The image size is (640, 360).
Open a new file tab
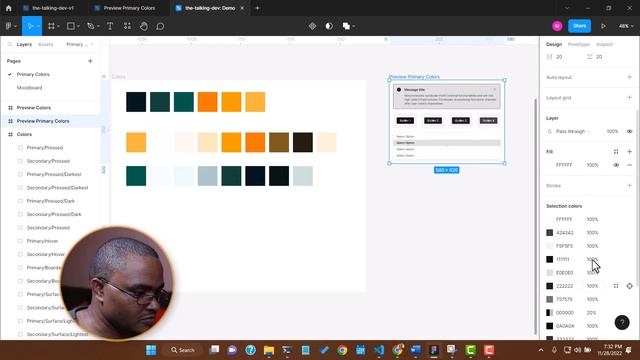pos(257,8)
